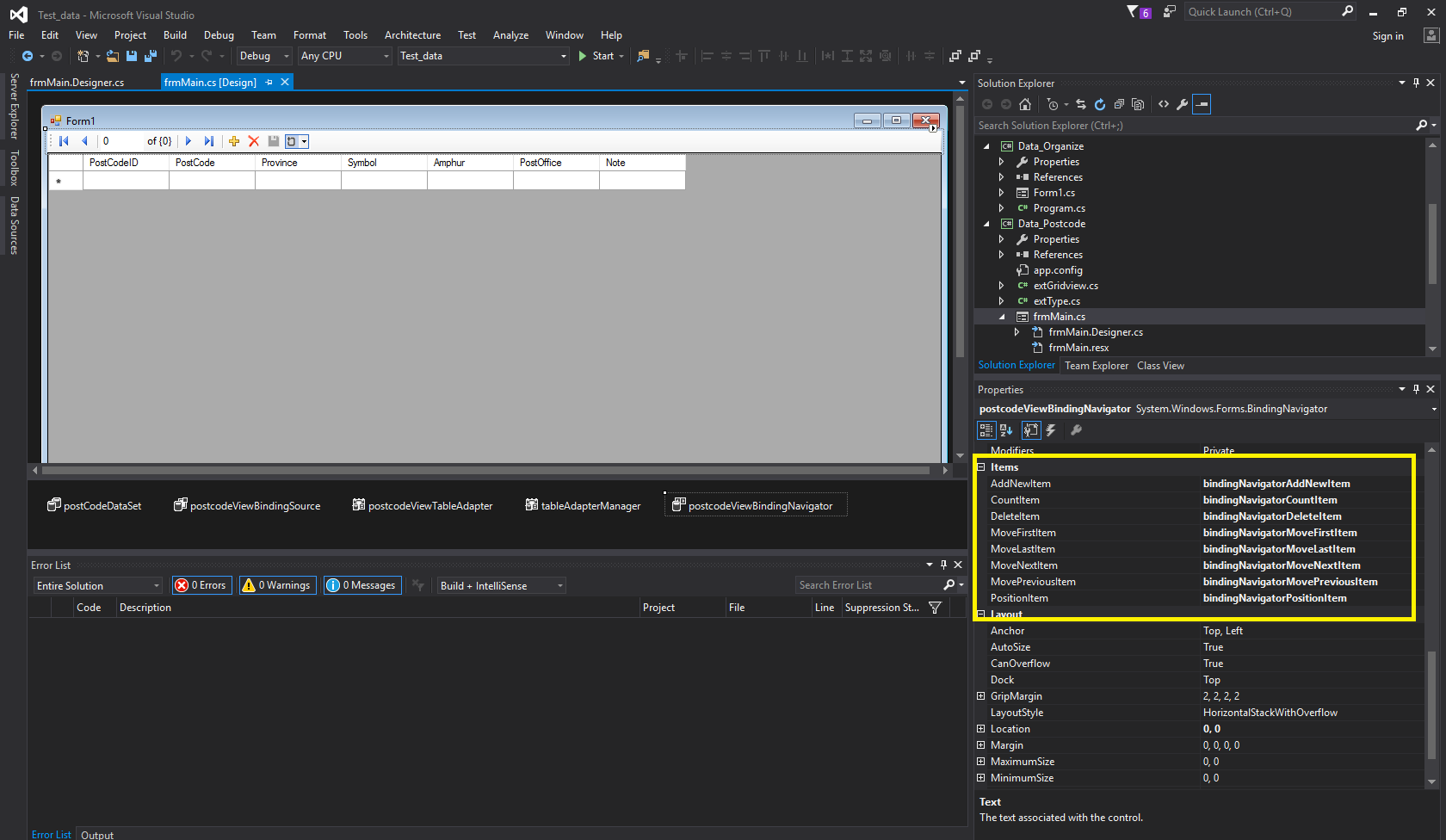Image resolution: width=1446 pixels, height=840 pixels.
Task: Click Move Next arrow in binding navigator
Action: pos(188,141)
